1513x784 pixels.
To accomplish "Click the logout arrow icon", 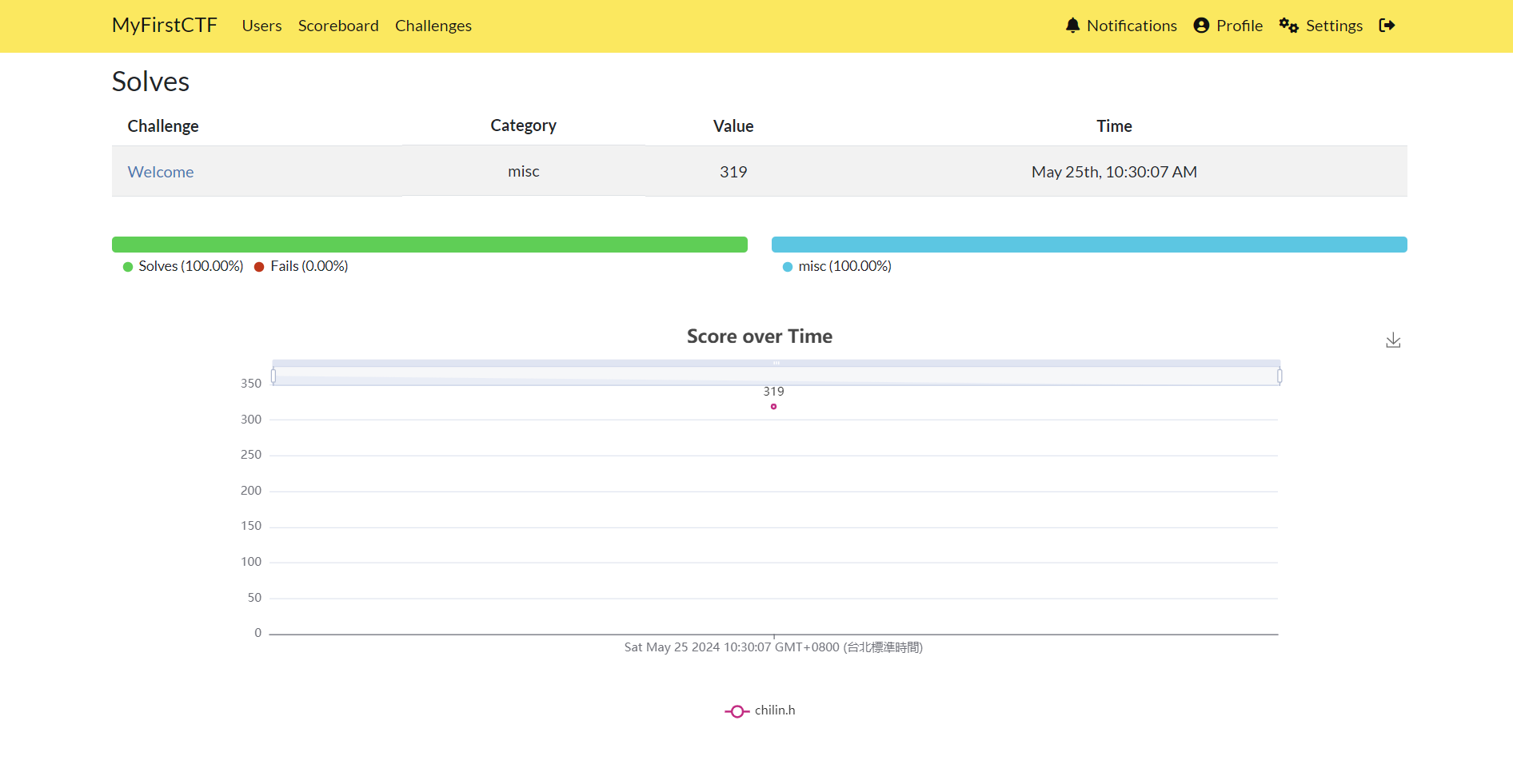I will [x=1387, y=26].
